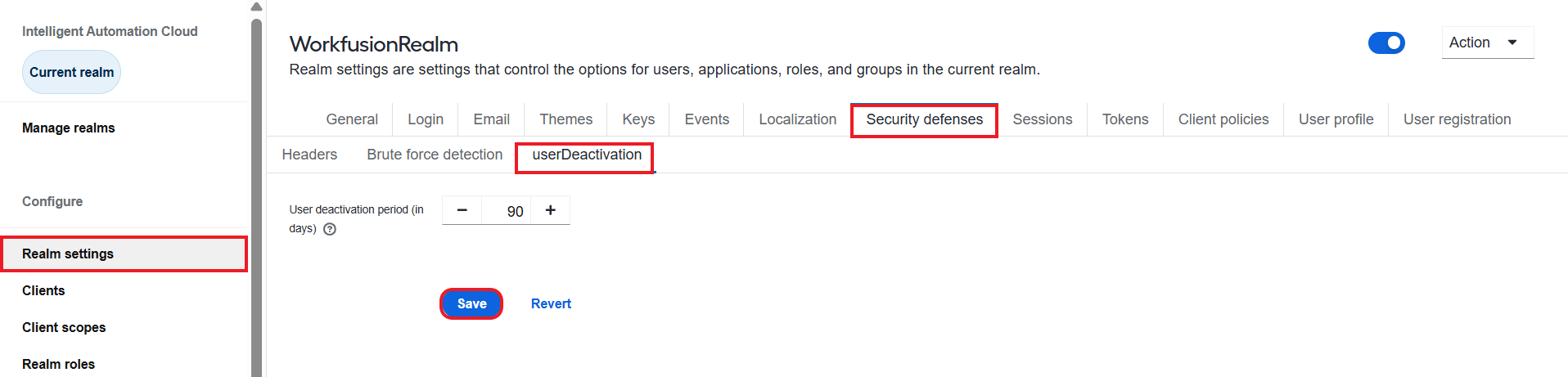This screenshot has width=1568, height=377.
Task: Increase deactivation period with plus button
Action: click(x=551, y=210)
